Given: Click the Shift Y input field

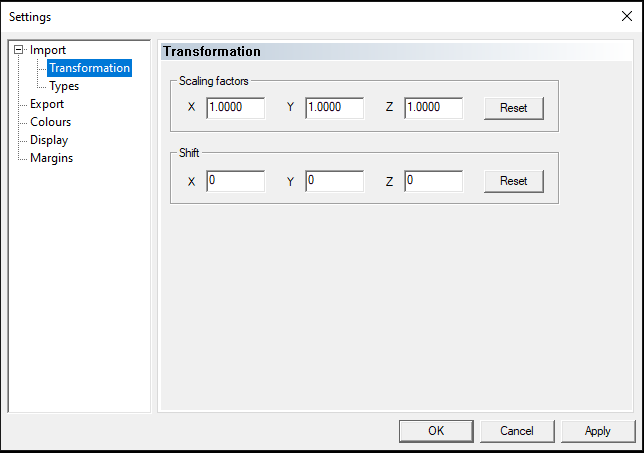Looking at the screenshot, I should click(334, 181).
